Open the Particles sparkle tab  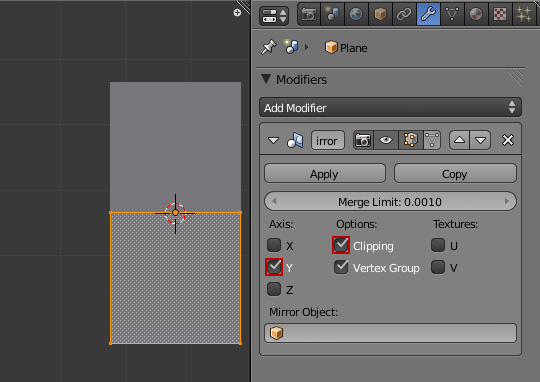click(x=524, y=14)
